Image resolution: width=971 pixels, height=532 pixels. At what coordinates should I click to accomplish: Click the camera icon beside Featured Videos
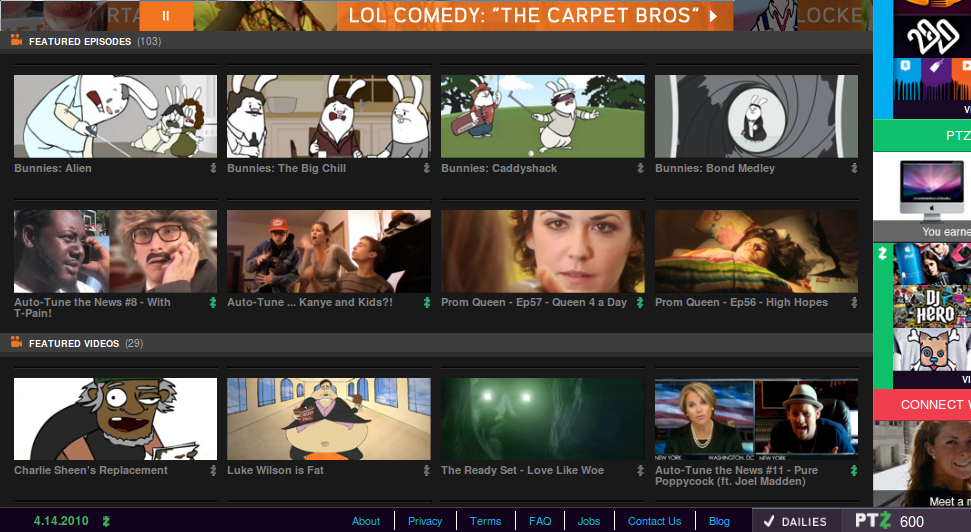(x=17, y=342)
